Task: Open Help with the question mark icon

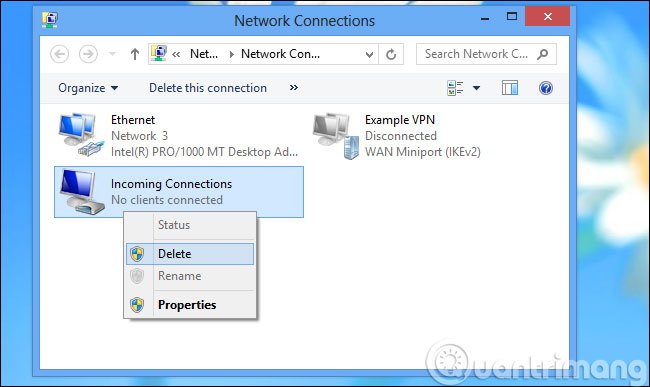Action: tap(546, 88)
